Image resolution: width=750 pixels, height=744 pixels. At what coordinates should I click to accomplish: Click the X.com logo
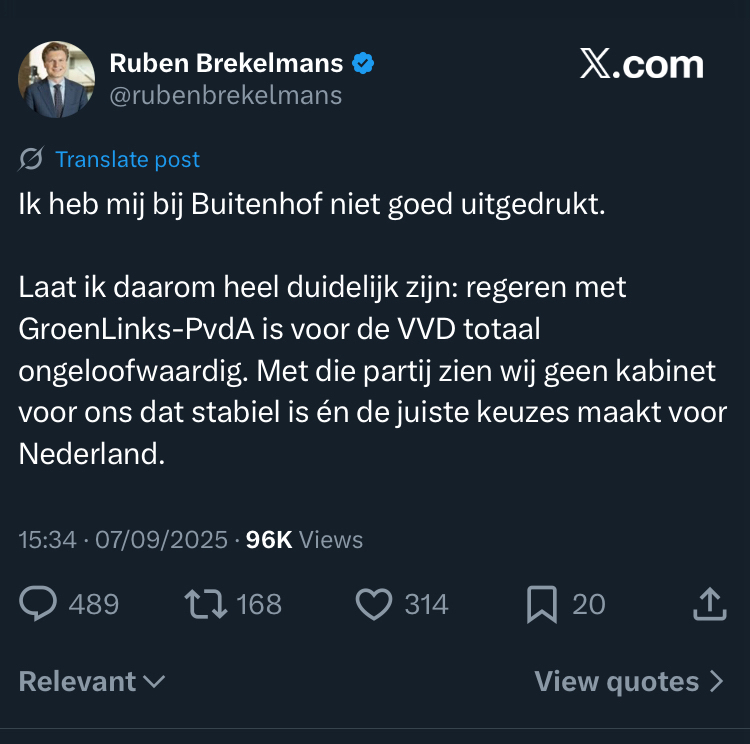(641, 65)
